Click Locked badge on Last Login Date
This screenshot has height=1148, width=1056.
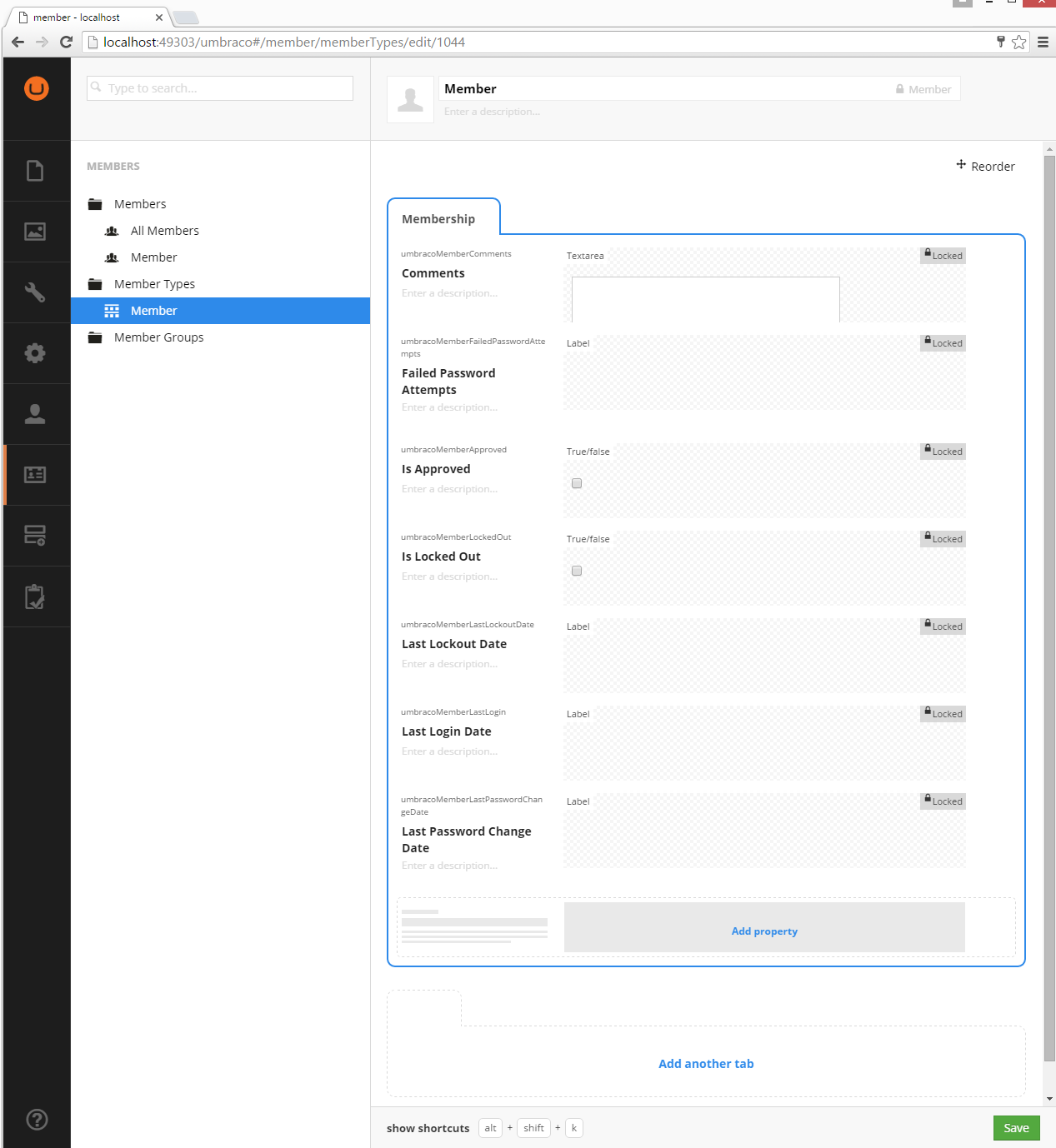[943, 714]
